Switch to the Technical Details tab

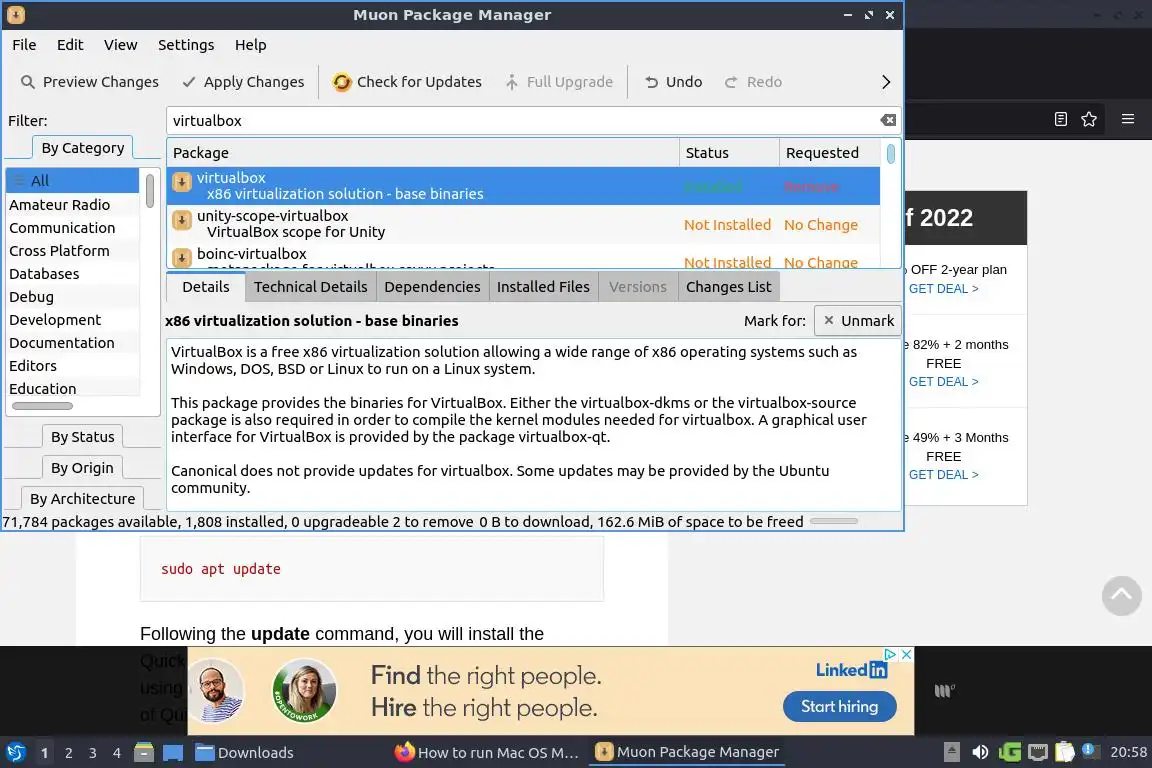310,287
